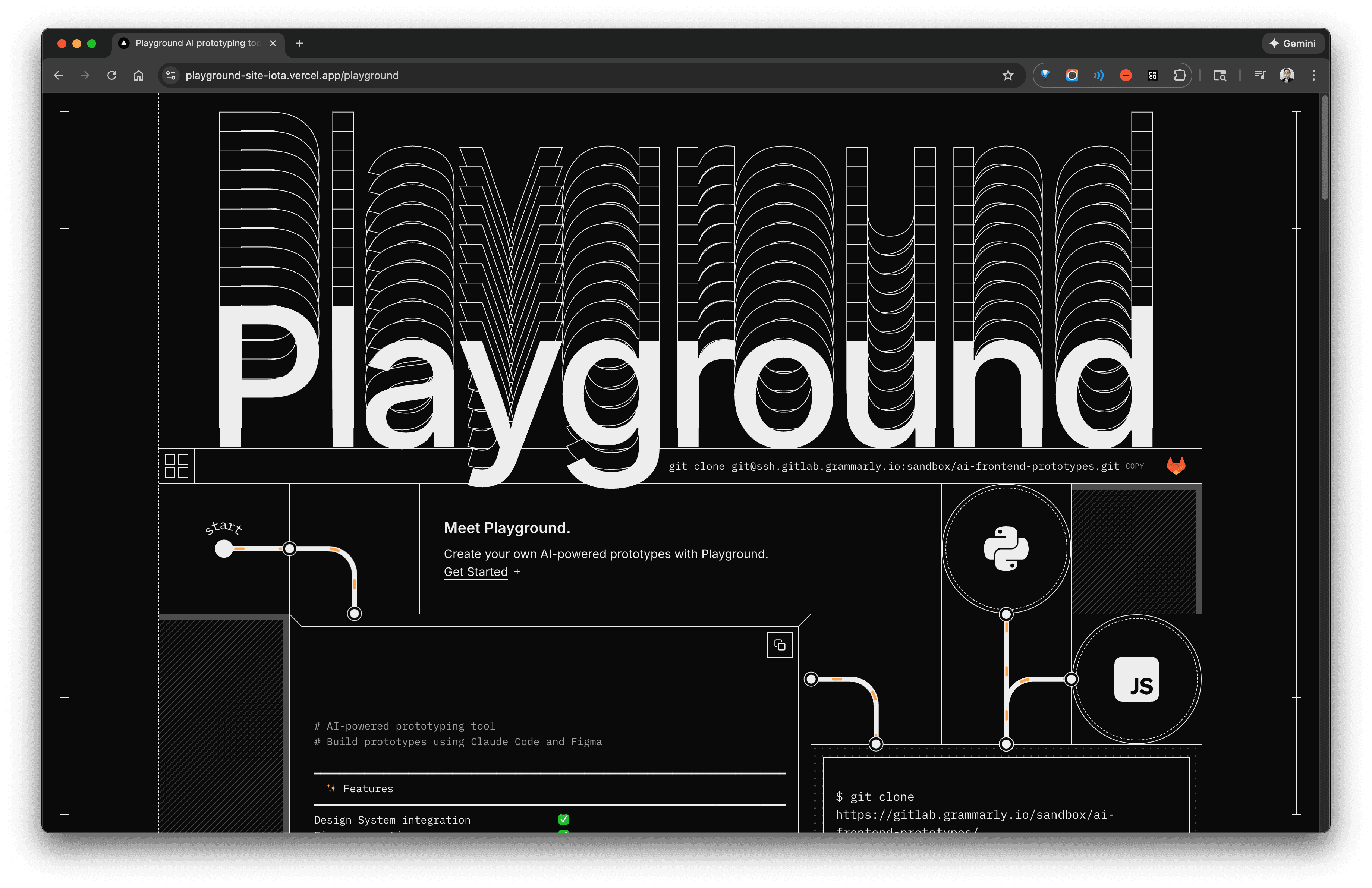Click the camera screenshot extension icon
This screenshot has width=1372, height=888.
tap(1072, 75)
